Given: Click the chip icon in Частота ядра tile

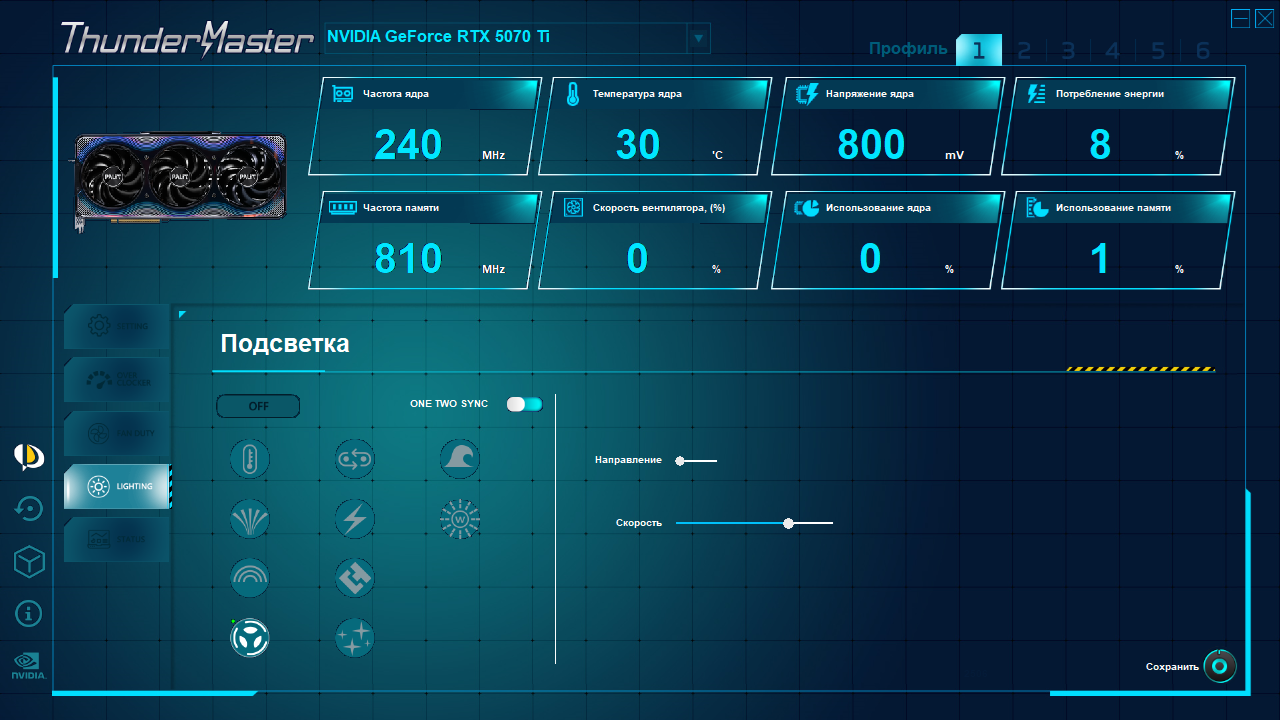Looking at the screenshot, I should [x=343, y=94].
